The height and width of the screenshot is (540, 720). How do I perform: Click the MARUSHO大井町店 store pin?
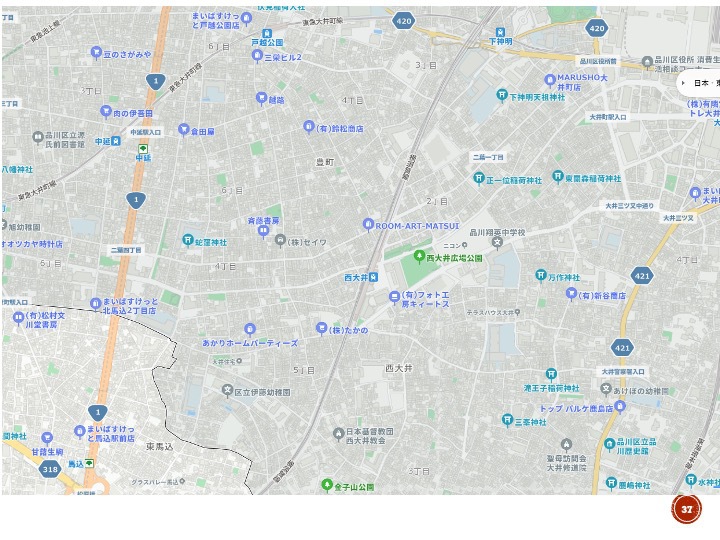click(550, 80)
